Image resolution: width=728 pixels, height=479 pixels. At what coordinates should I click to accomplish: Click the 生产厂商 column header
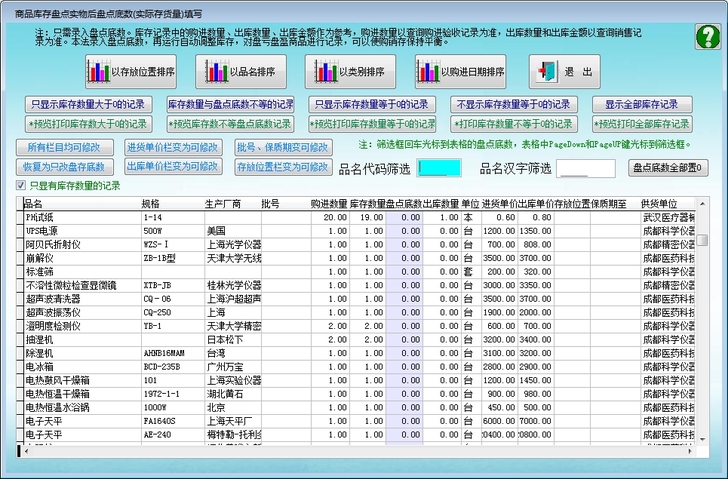point(233,204)
